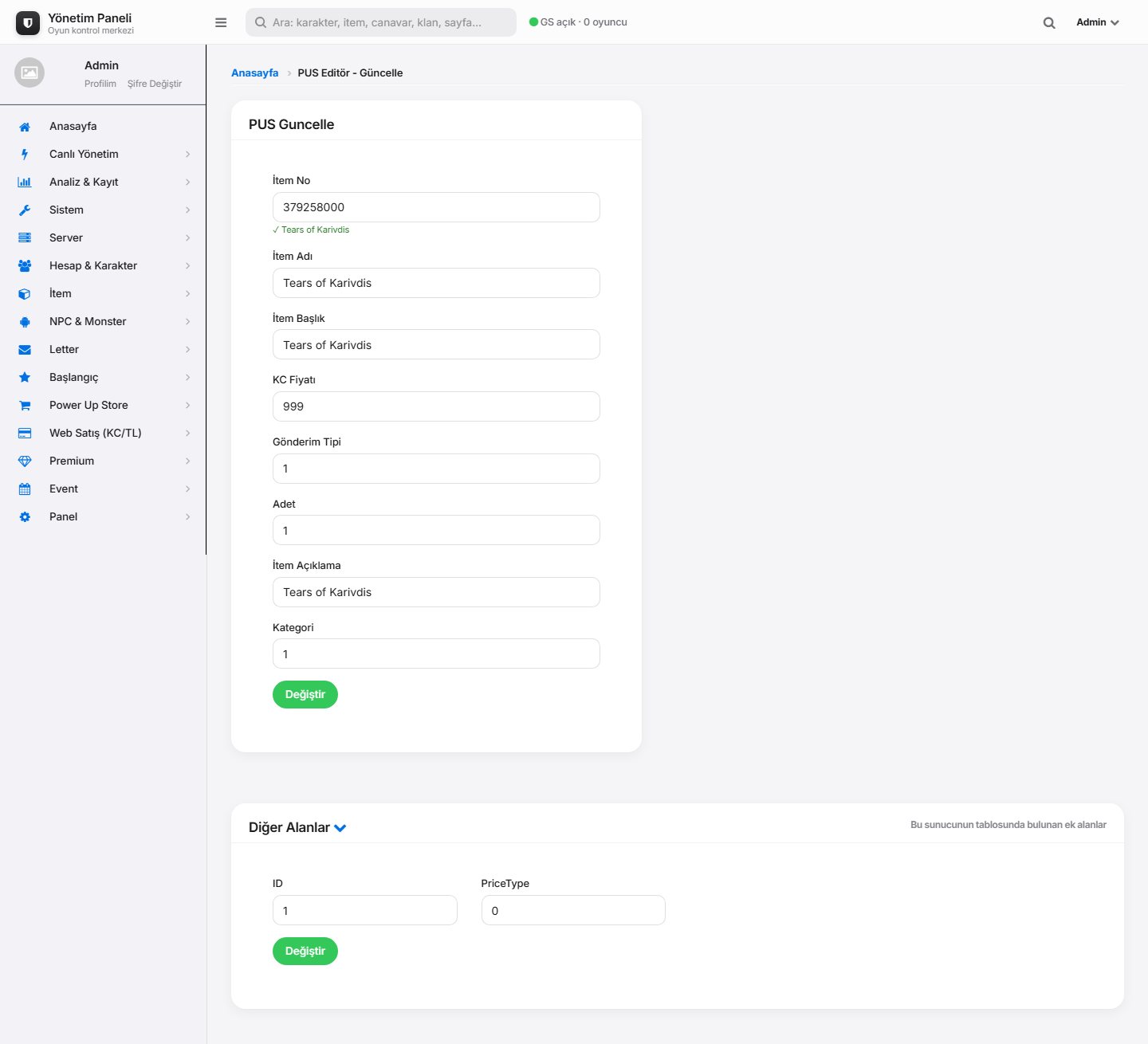Click the Web Satış credit card icon
This screenshot has width=1148, height=1044.
pos(25,434)
